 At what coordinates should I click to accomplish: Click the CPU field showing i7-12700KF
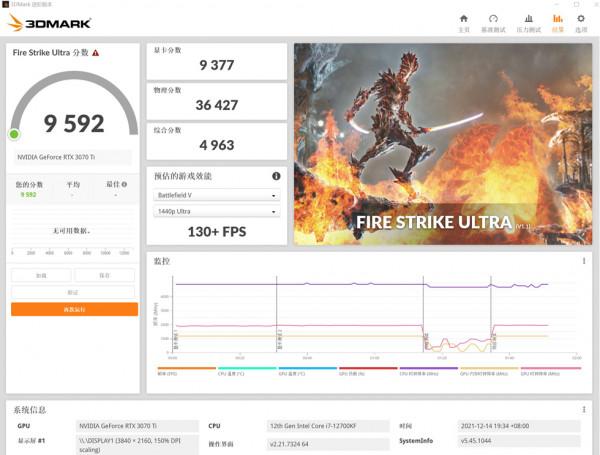(328, 426)
